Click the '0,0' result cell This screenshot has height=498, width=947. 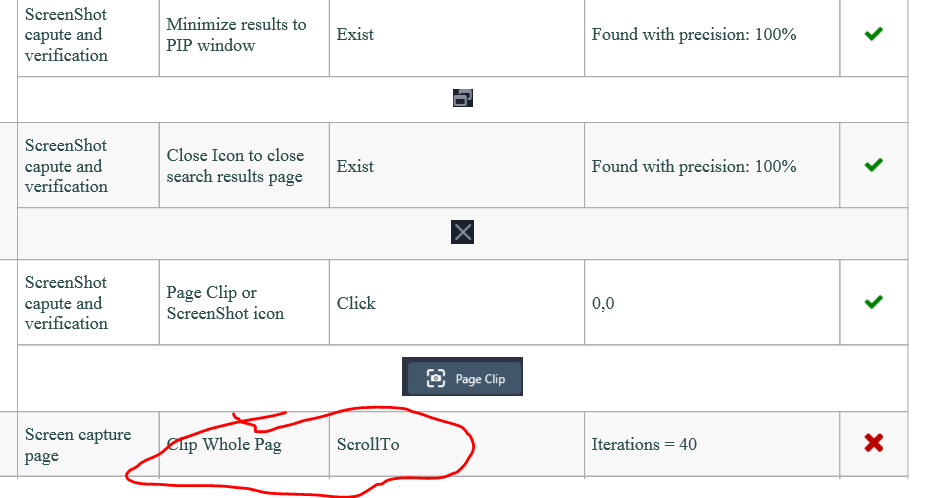712,302
